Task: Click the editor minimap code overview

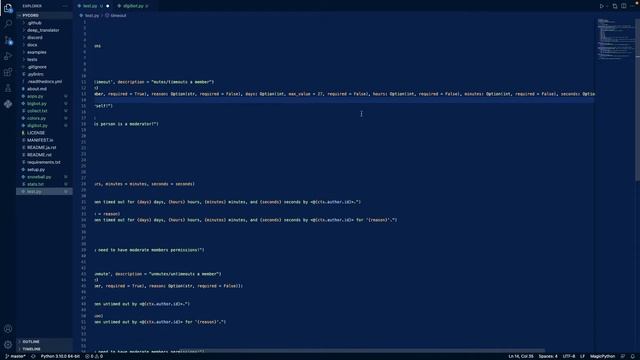Action: 615,39
